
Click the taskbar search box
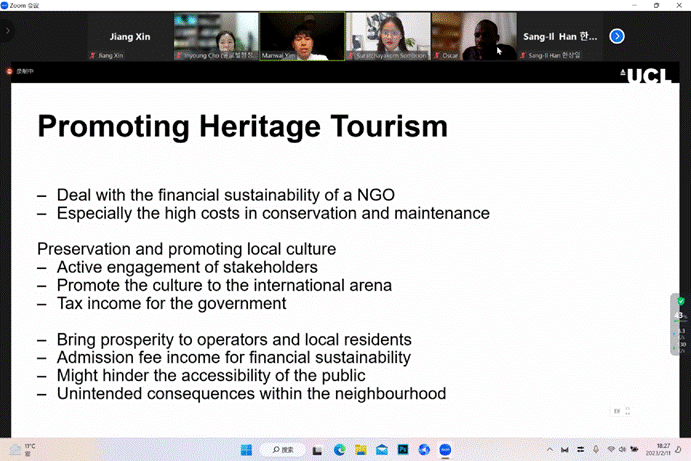[x=289, y=450]
